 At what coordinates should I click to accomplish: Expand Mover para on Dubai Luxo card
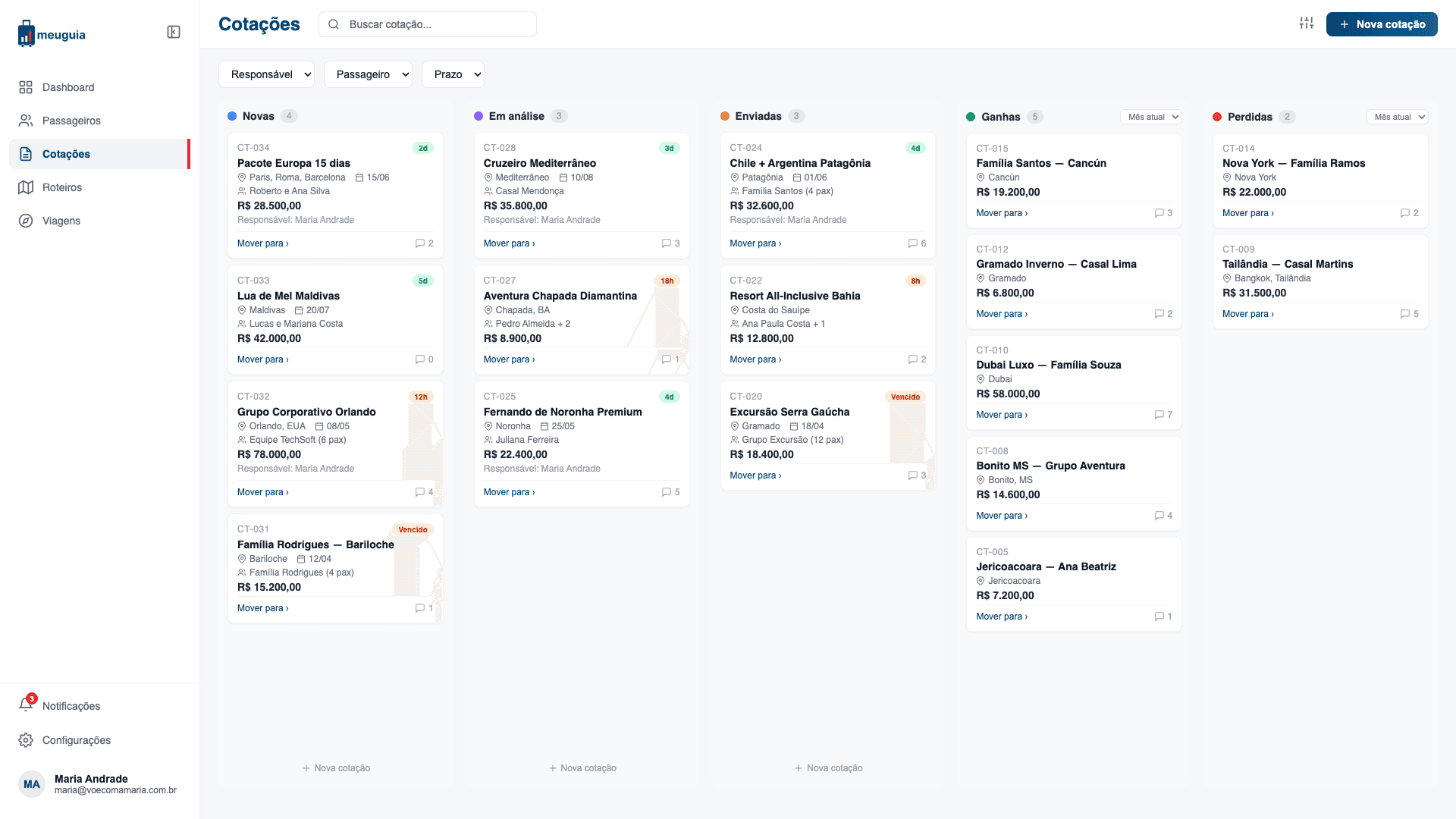coord(1002,415)
